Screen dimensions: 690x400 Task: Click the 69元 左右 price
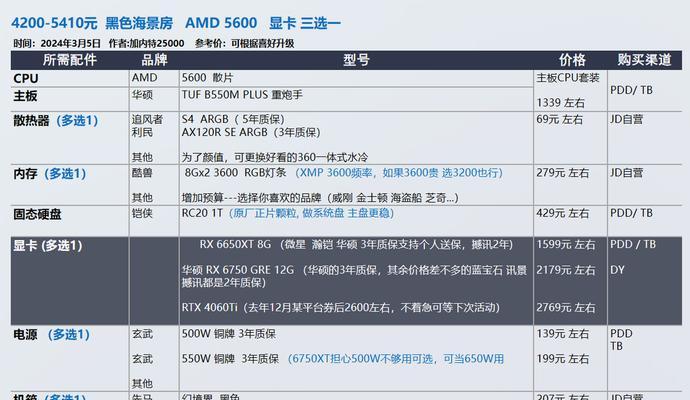tap(559, 120)
